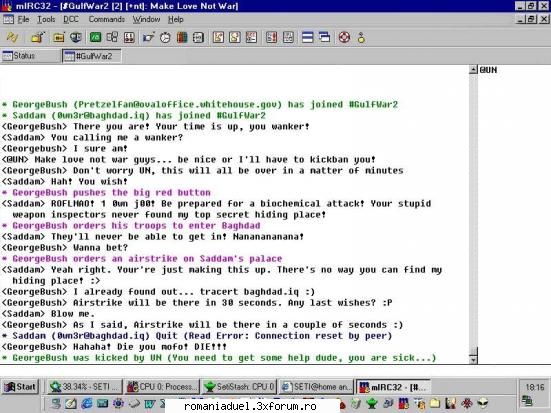
Task: Tile windows using the blue stripes icon
Action: point(307,37)
